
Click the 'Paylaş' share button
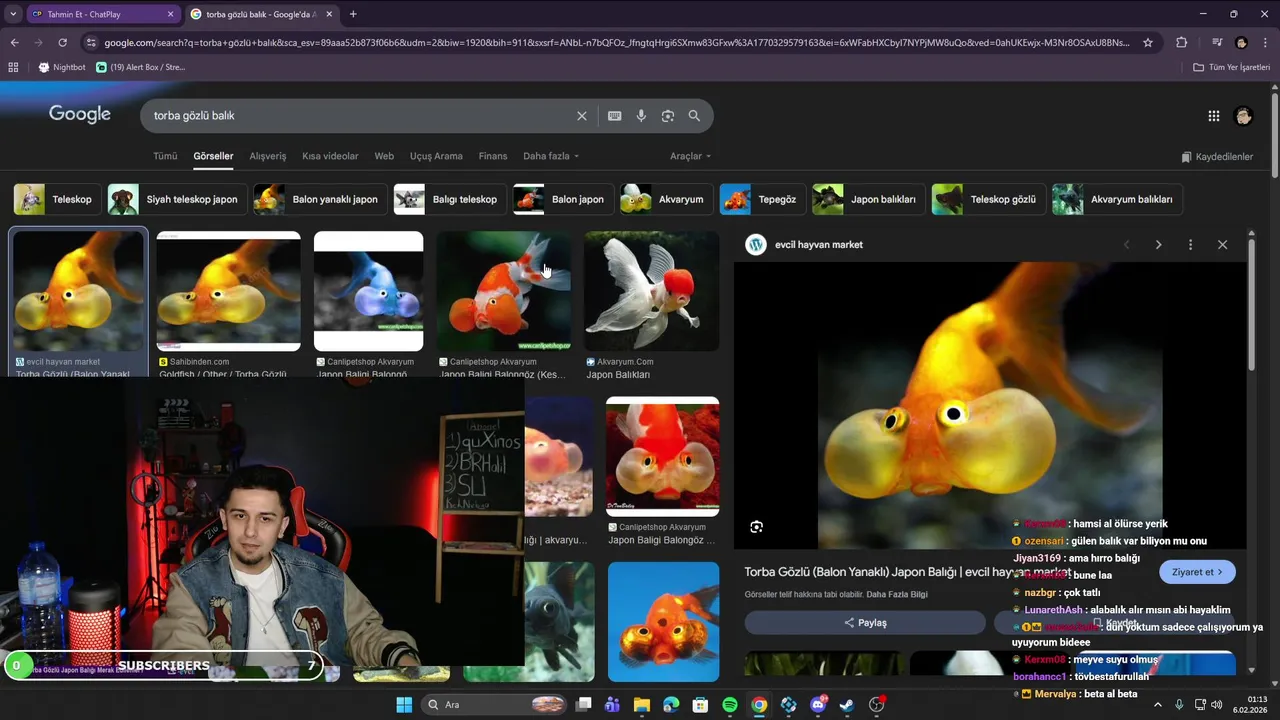[x=865, y=623]
